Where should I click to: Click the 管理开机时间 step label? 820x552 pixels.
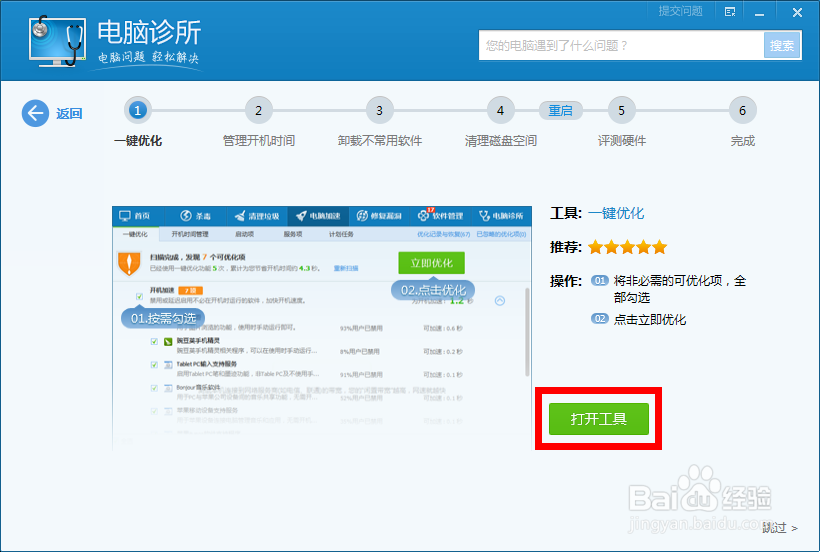(x=259, y=141)
